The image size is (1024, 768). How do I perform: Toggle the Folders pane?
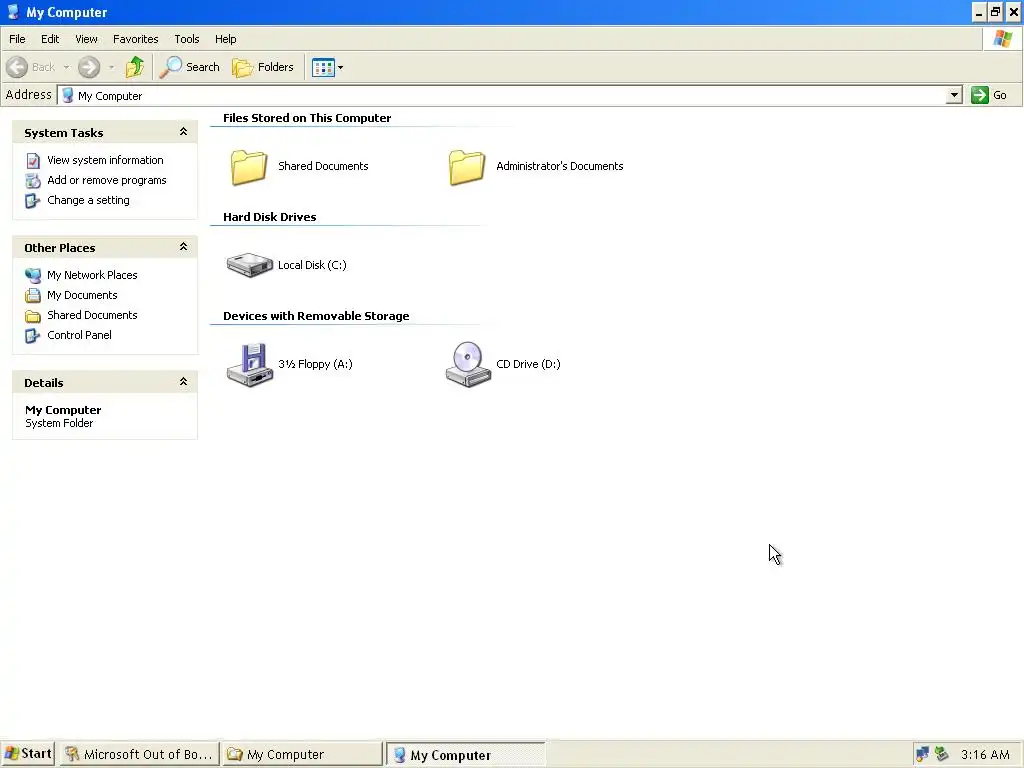point(263,67)
